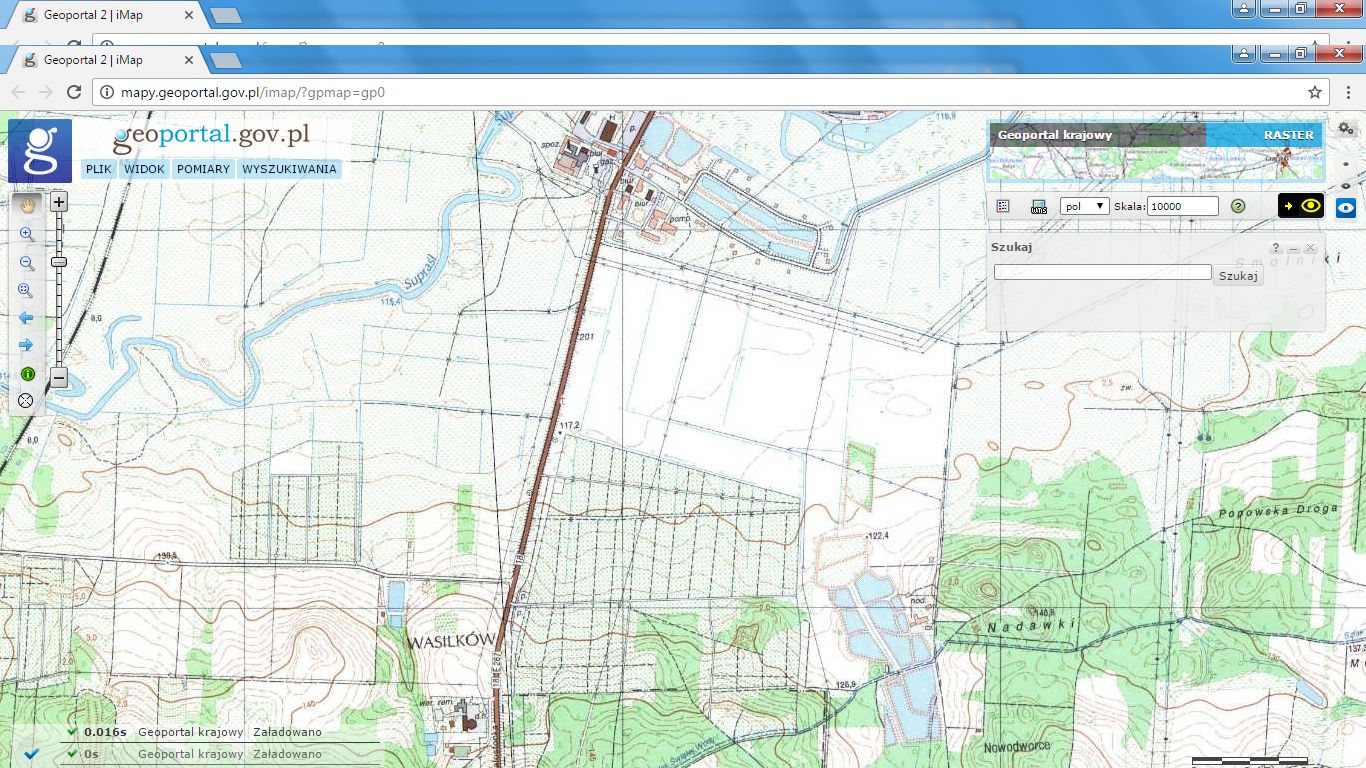Open the Chrome three-dot menu
The image size is (1366, 768).
tap(1346, 92)
